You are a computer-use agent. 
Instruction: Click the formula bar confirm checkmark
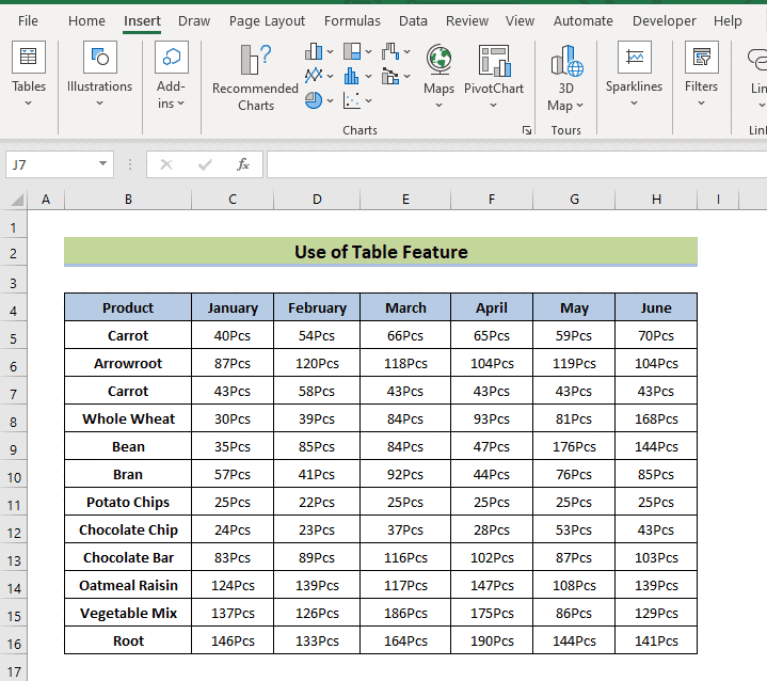pos(205,164)
